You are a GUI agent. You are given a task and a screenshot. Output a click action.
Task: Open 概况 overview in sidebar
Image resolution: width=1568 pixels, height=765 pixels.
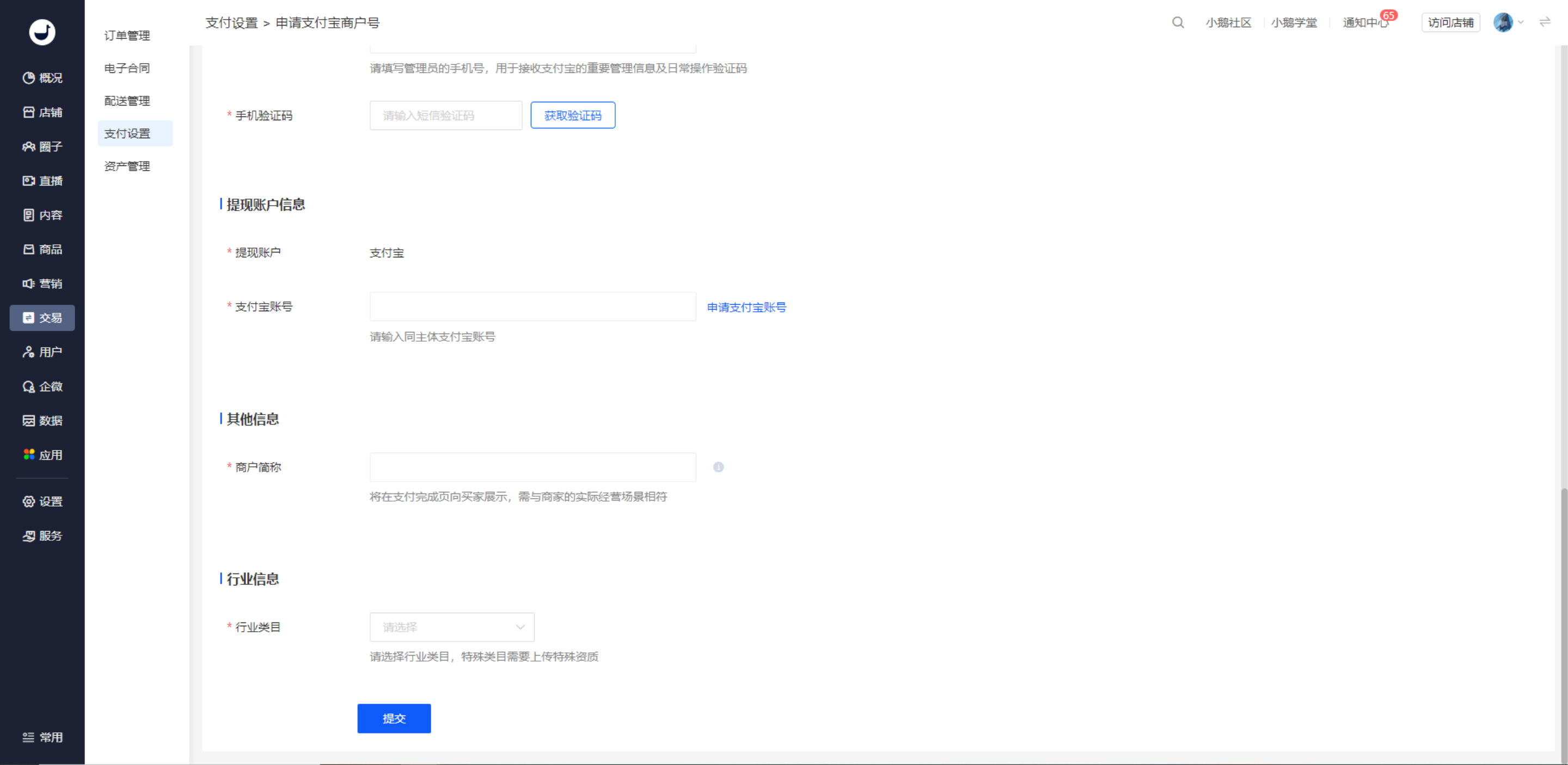click(42, 78)
